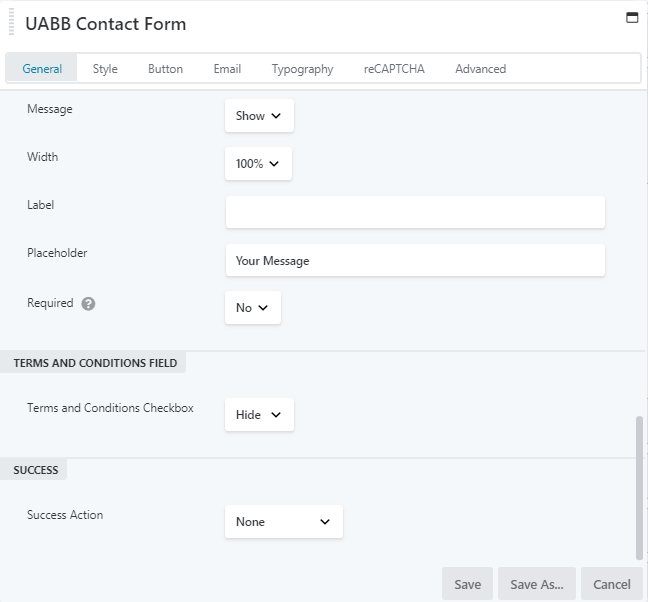
Task: Switch to the Style tab
Action: pyautogui.click(x=105, y=69)
